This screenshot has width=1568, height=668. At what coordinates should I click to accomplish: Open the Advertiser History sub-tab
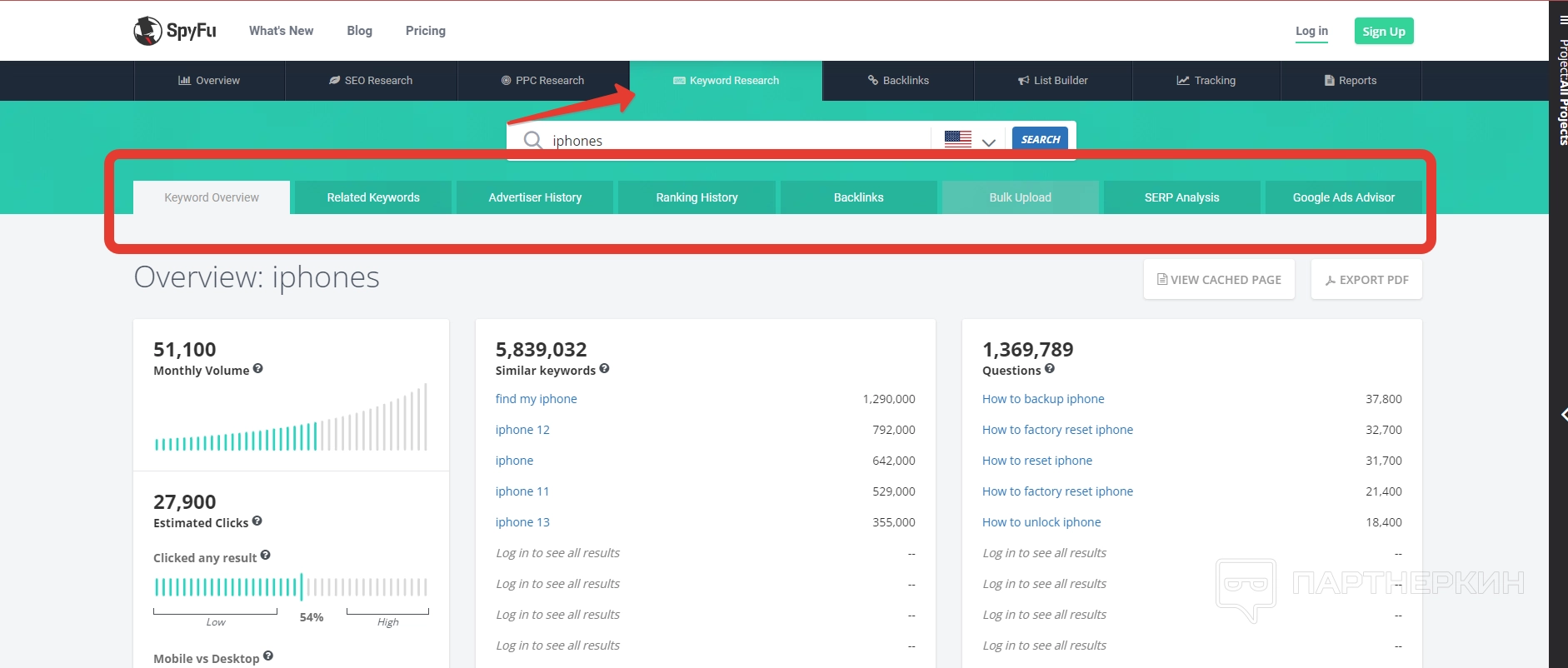pos(535,197)
